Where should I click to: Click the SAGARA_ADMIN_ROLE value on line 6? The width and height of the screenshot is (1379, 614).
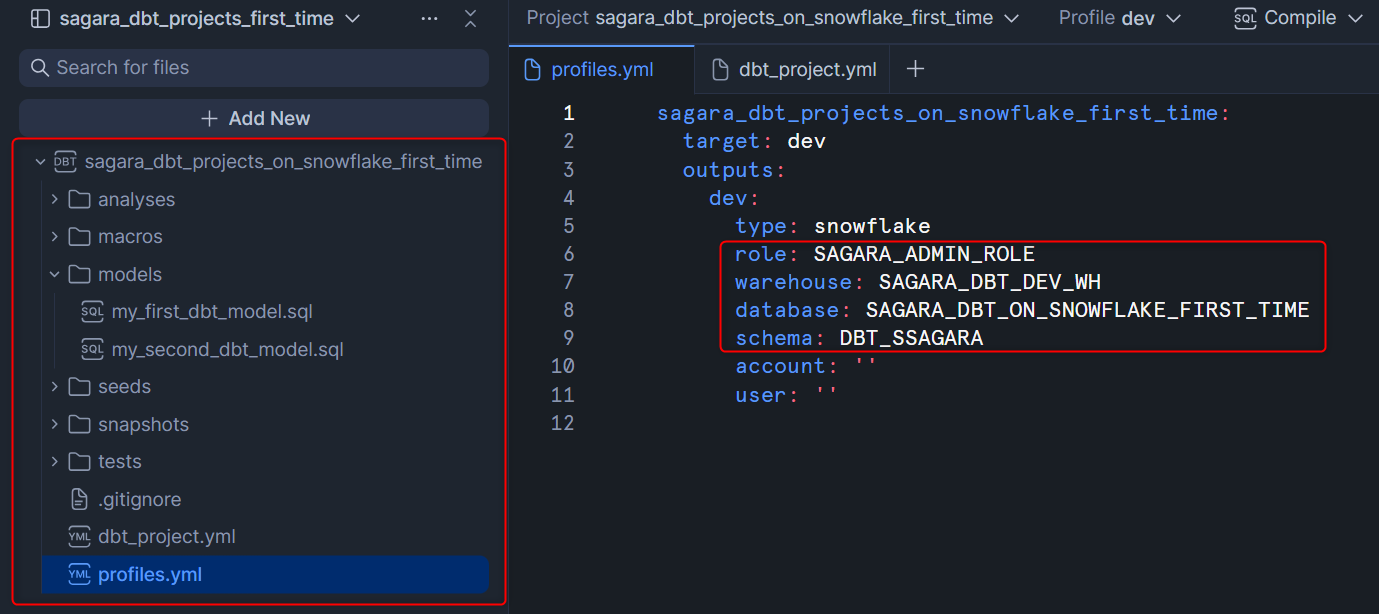point(924,254)
